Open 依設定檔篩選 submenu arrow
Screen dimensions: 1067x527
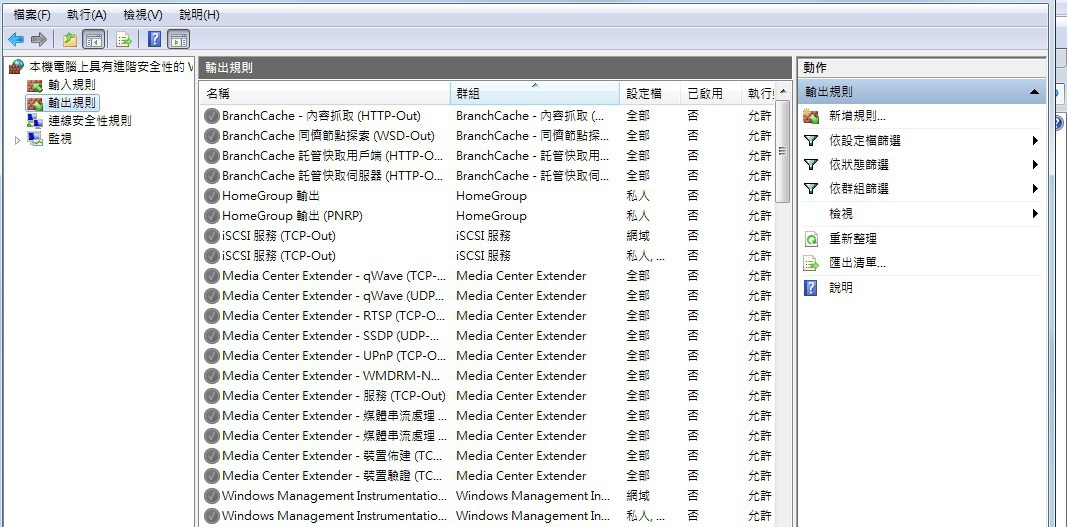click(x=1035, y=141)
